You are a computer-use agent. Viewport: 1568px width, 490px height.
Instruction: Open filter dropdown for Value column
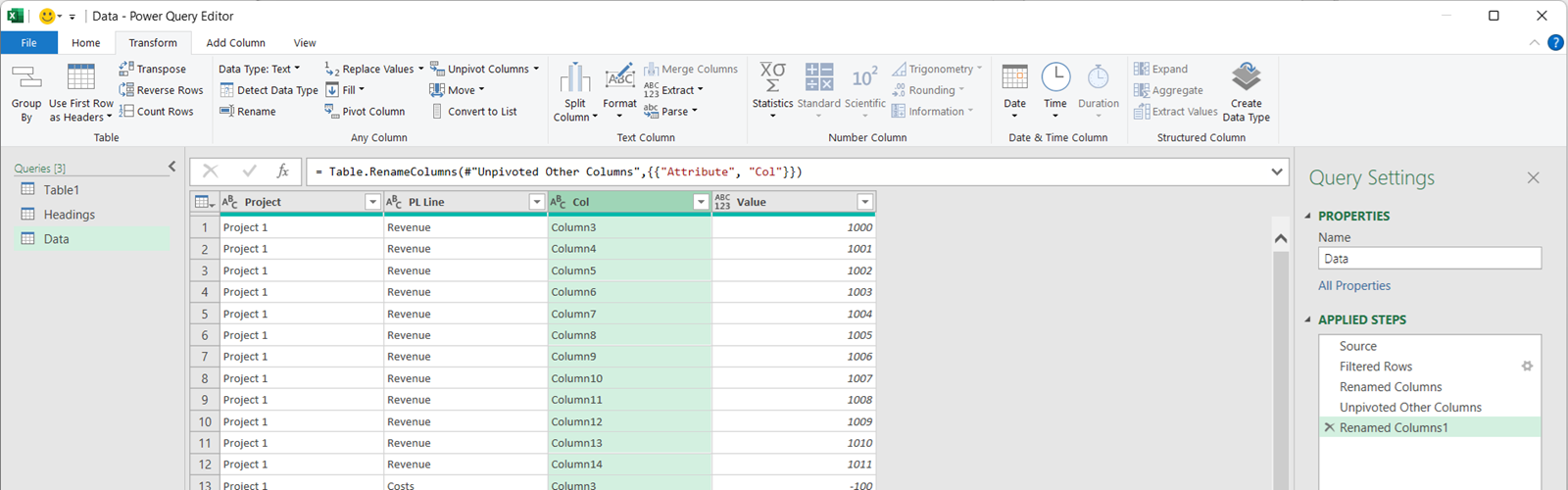point(864,202)
